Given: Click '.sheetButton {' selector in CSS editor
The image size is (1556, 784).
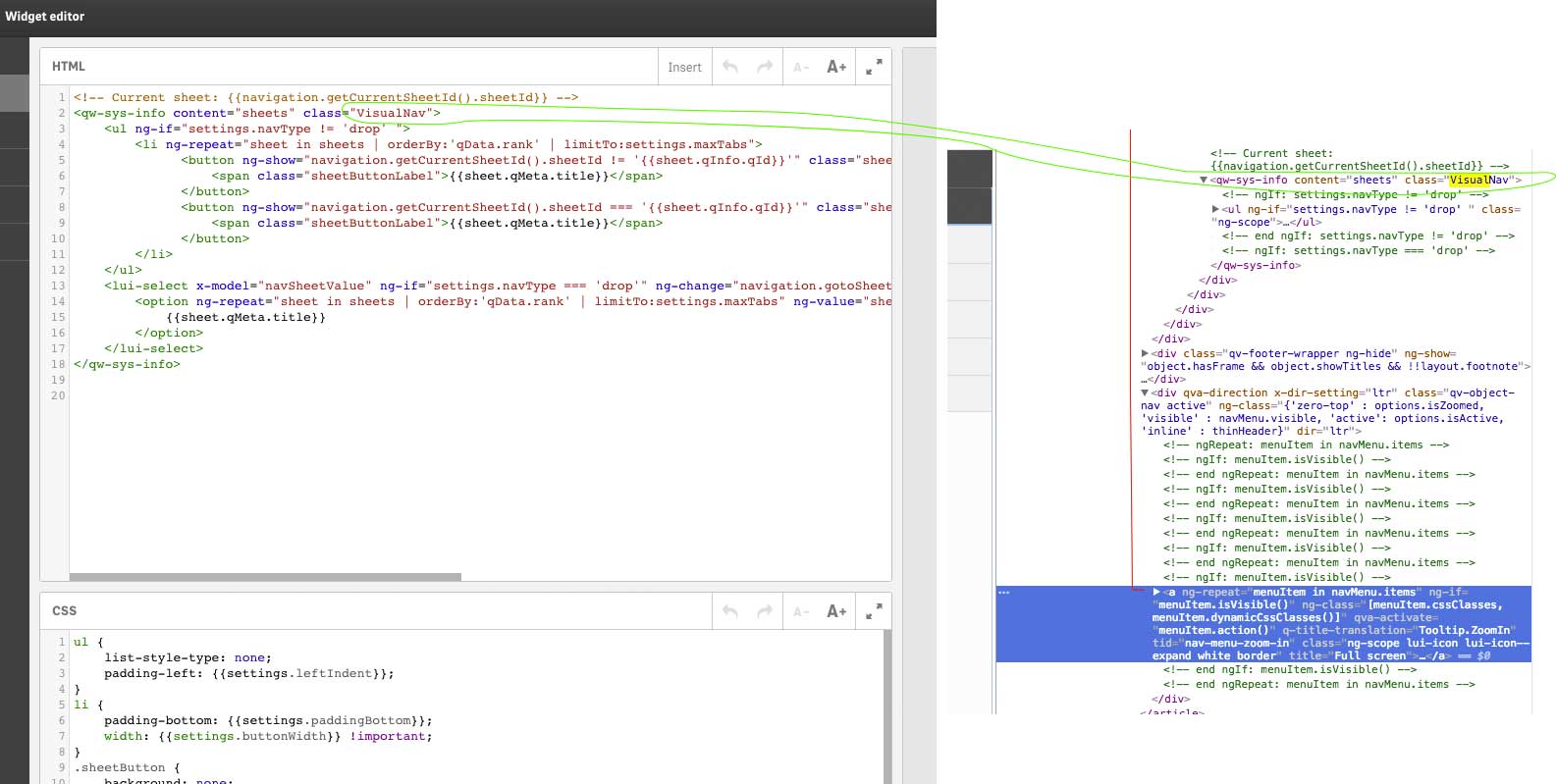Looking at the screenshot, I should (127, 767).
